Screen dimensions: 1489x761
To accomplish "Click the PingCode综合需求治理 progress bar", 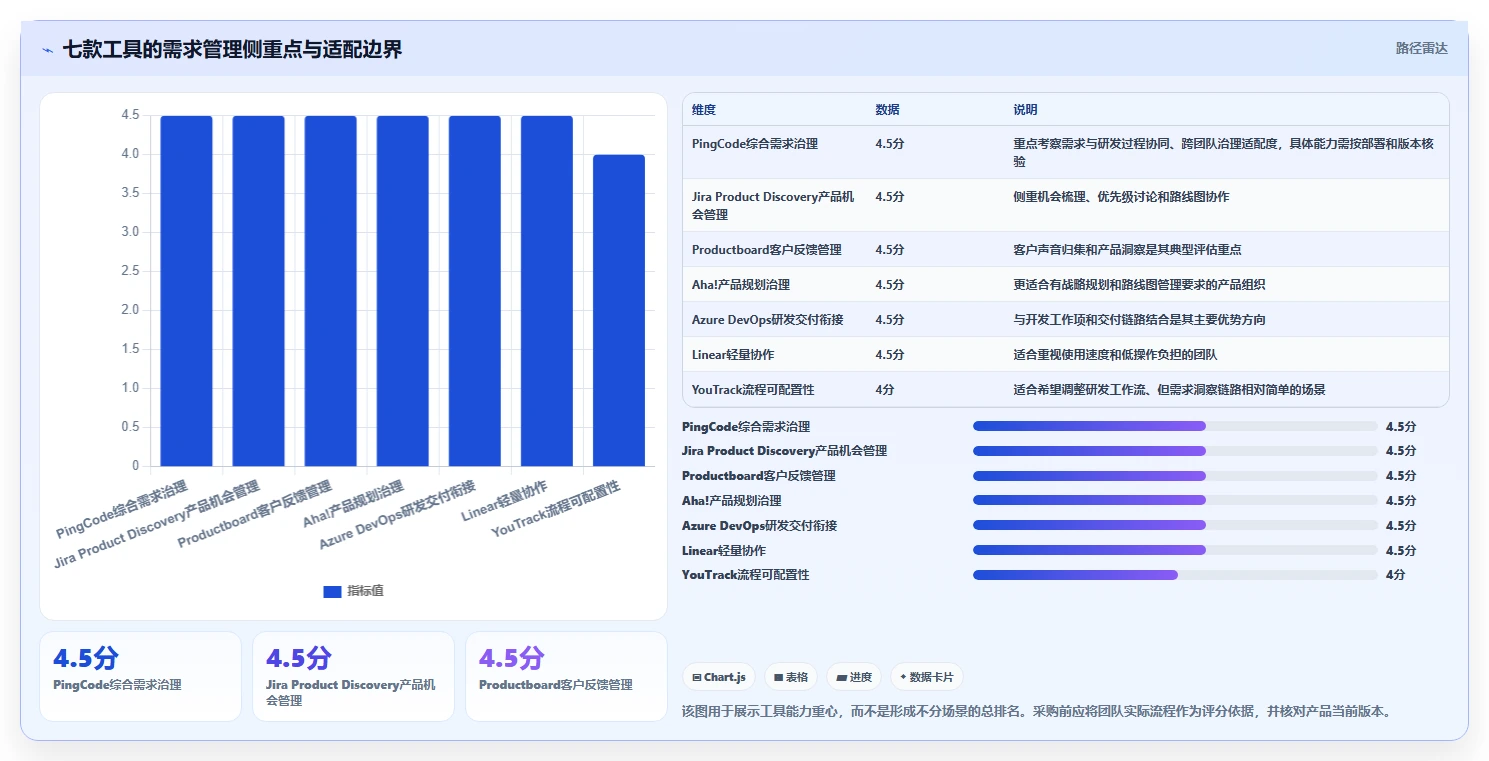I will click(1175, 426).
